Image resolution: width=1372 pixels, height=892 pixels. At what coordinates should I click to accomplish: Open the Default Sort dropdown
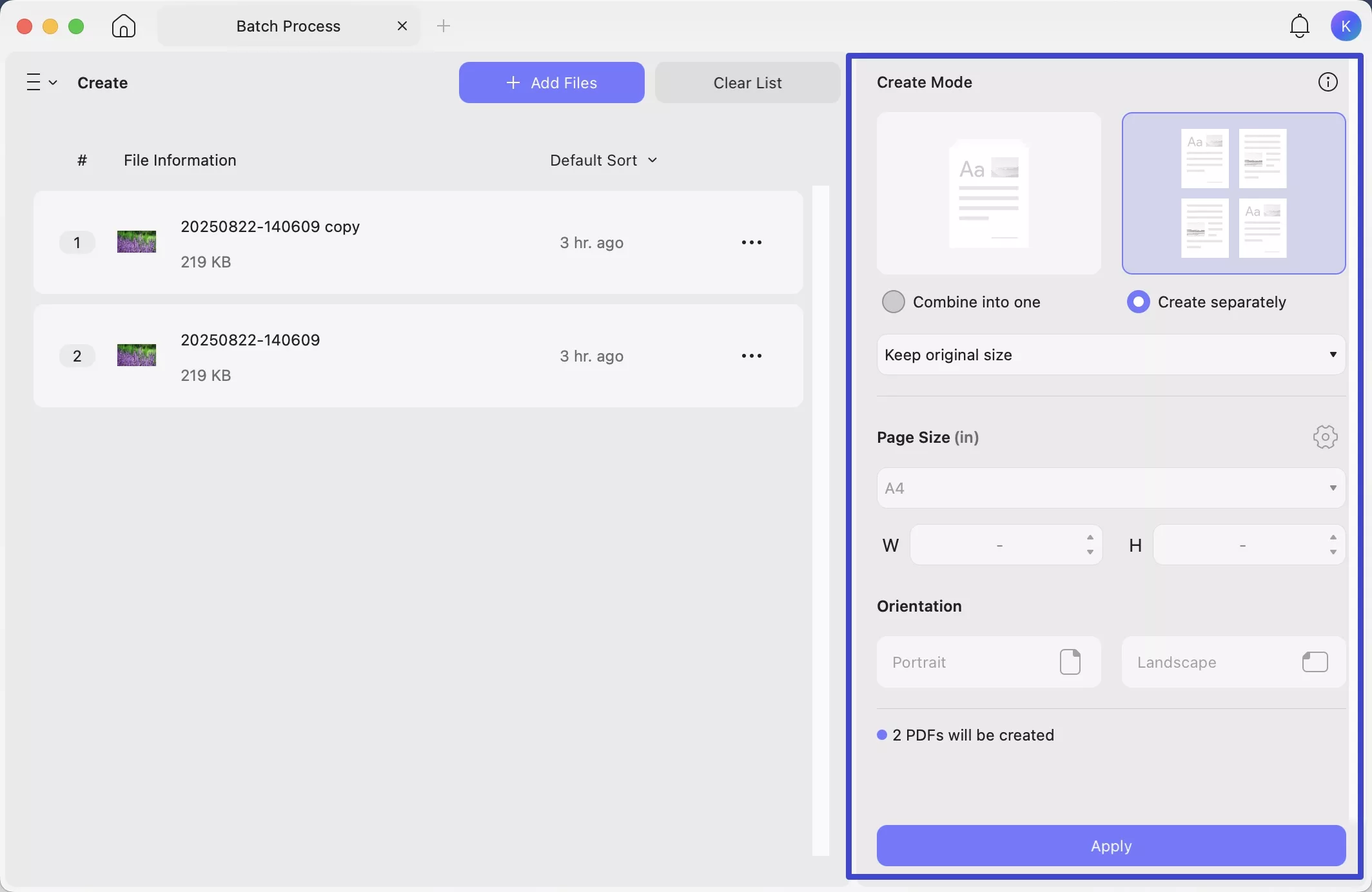pyautogui.click(x=603, y=160)
